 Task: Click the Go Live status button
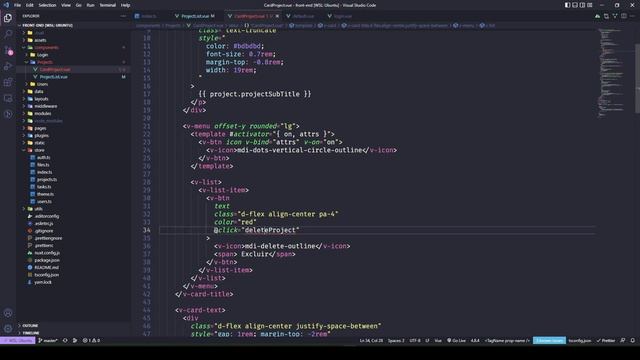[x=456, y=340]
